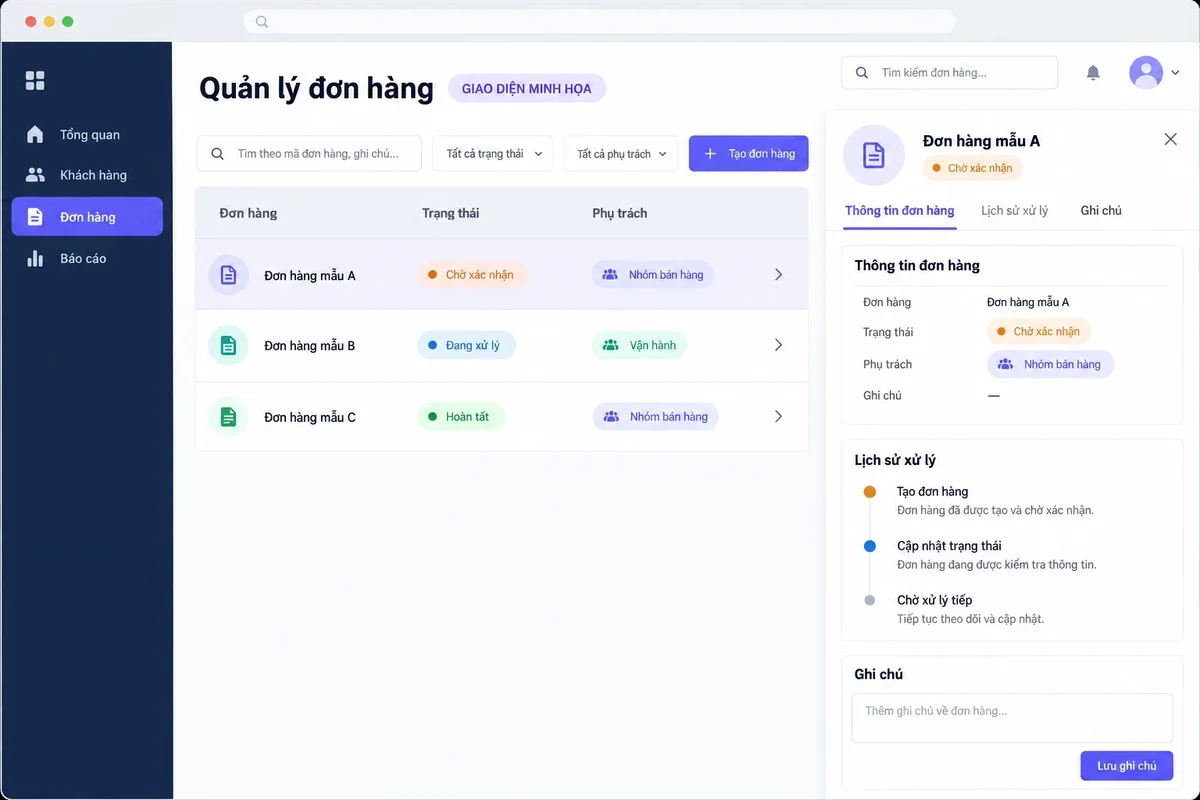The width and height of the screenshot is (1200, 800).
Task: Click Nhóm bán hàng badge in row C
Action: click(655, 417)
